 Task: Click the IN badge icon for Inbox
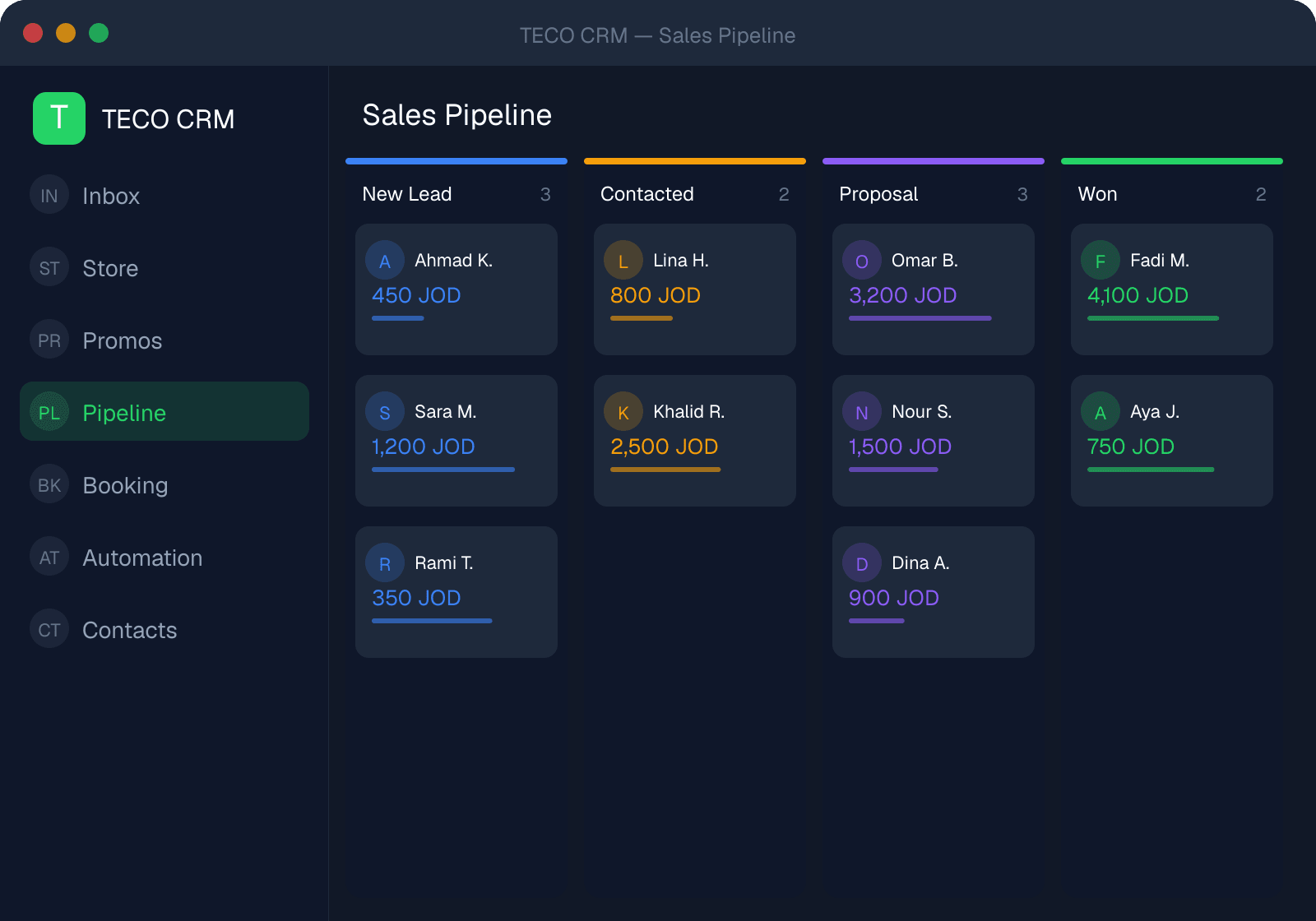49,196
